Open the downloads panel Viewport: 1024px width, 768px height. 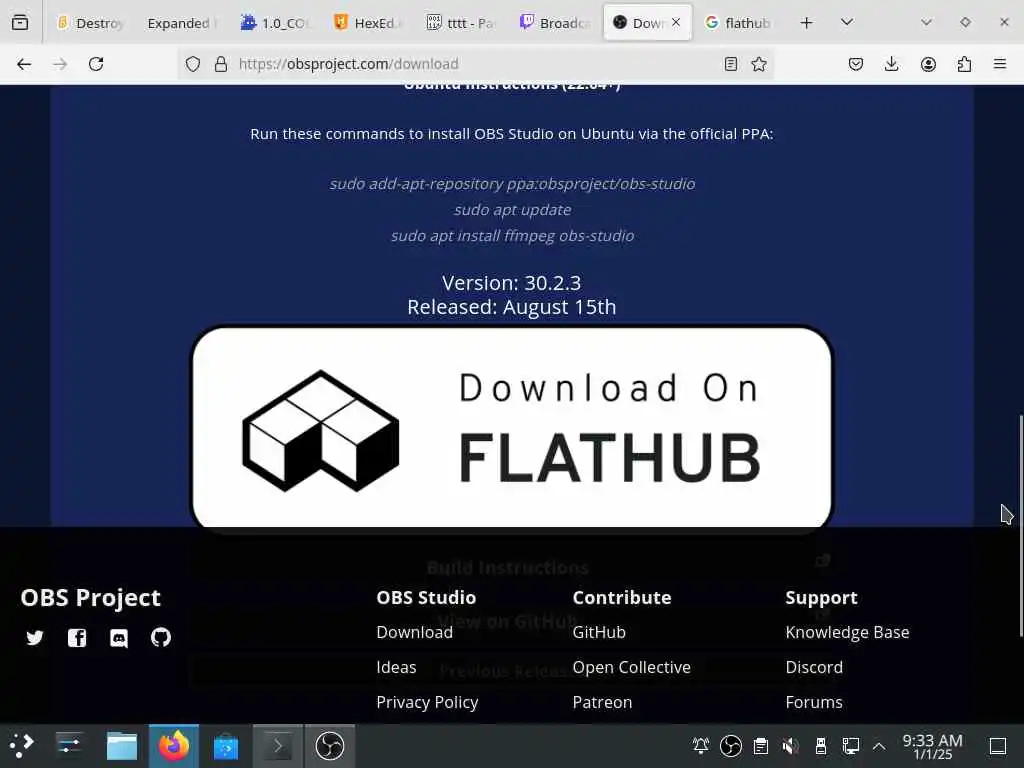tap(891, 64)
